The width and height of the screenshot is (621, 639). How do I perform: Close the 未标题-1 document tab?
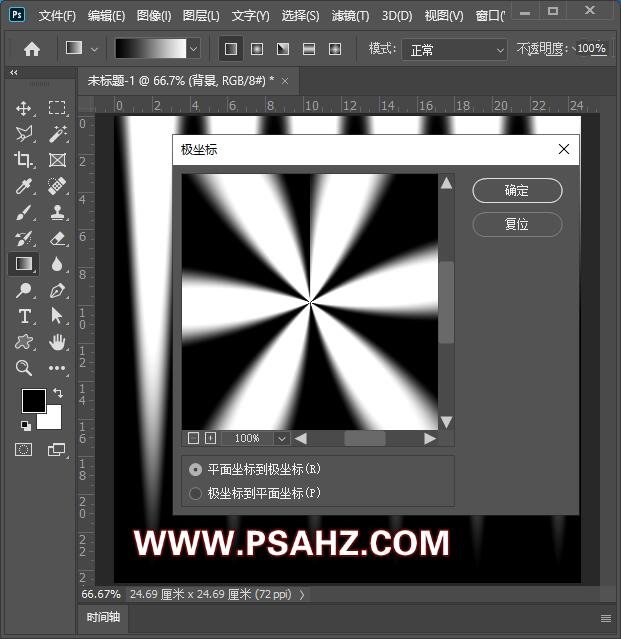point(285,82)
